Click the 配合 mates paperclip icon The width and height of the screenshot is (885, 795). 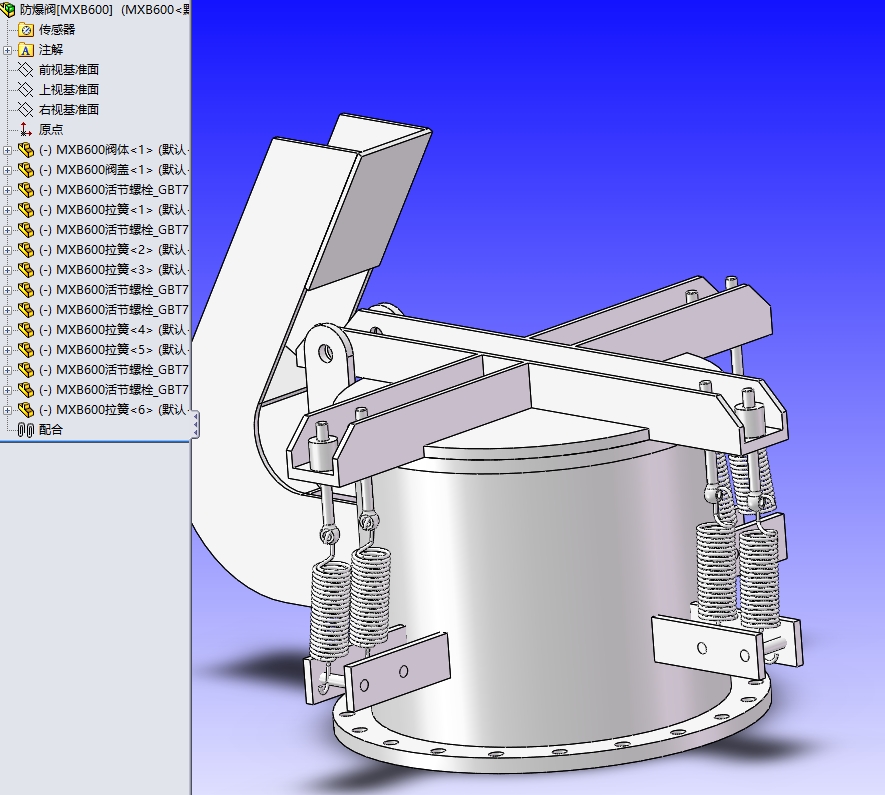(x=25, y=430)
